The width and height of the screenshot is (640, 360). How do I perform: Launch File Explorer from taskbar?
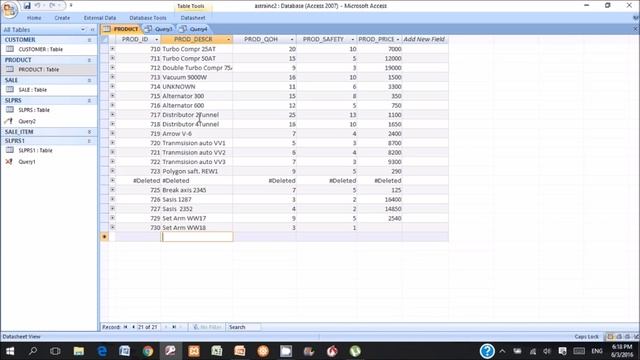tap(78, 351)
